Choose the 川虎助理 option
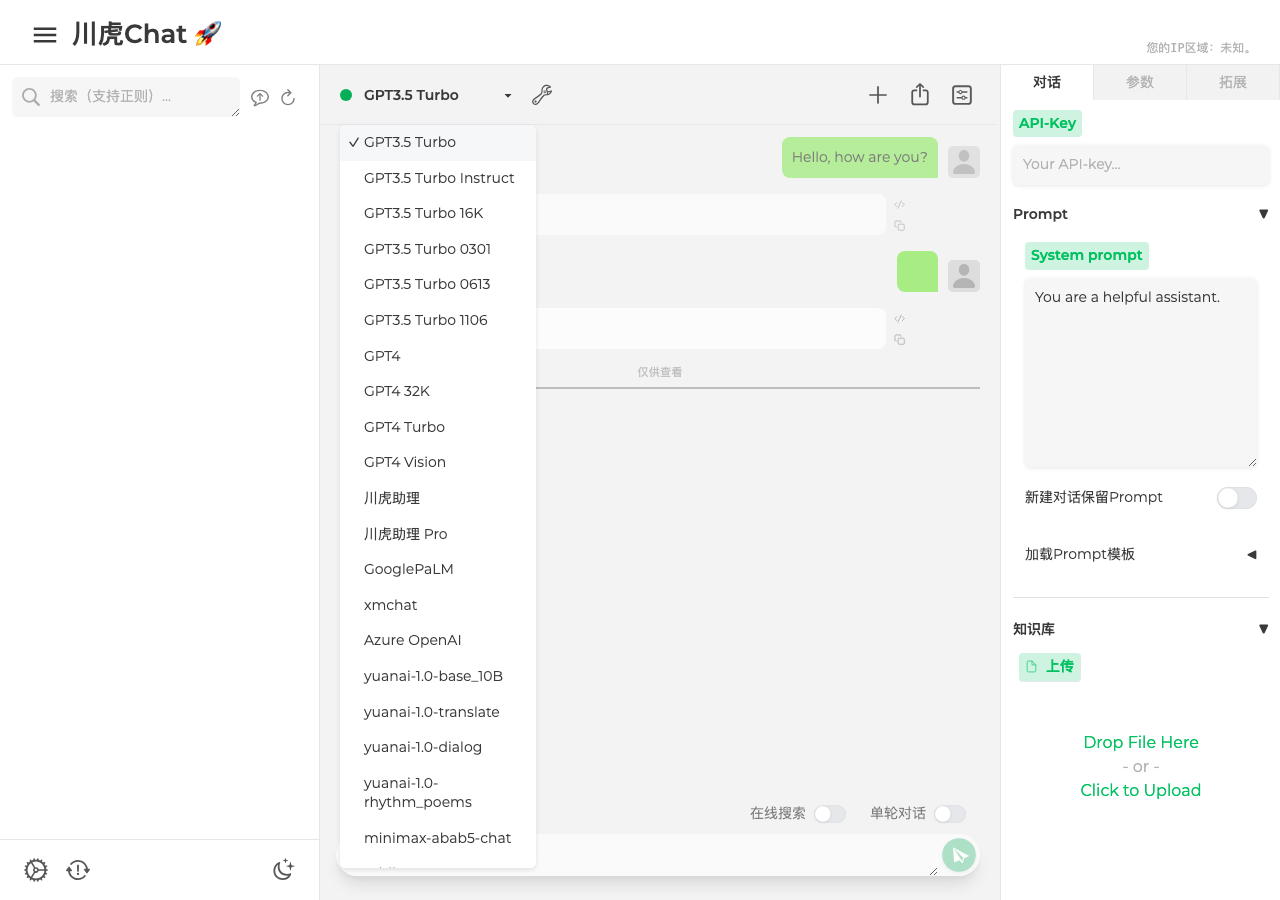Image resolution: width=1280 pixels, height=900 pixels. pyautogui.click(x=438, y=498)
